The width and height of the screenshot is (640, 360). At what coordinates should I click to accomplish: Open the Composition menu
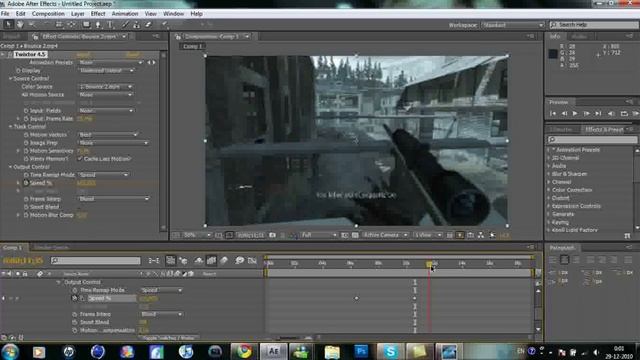48,13
